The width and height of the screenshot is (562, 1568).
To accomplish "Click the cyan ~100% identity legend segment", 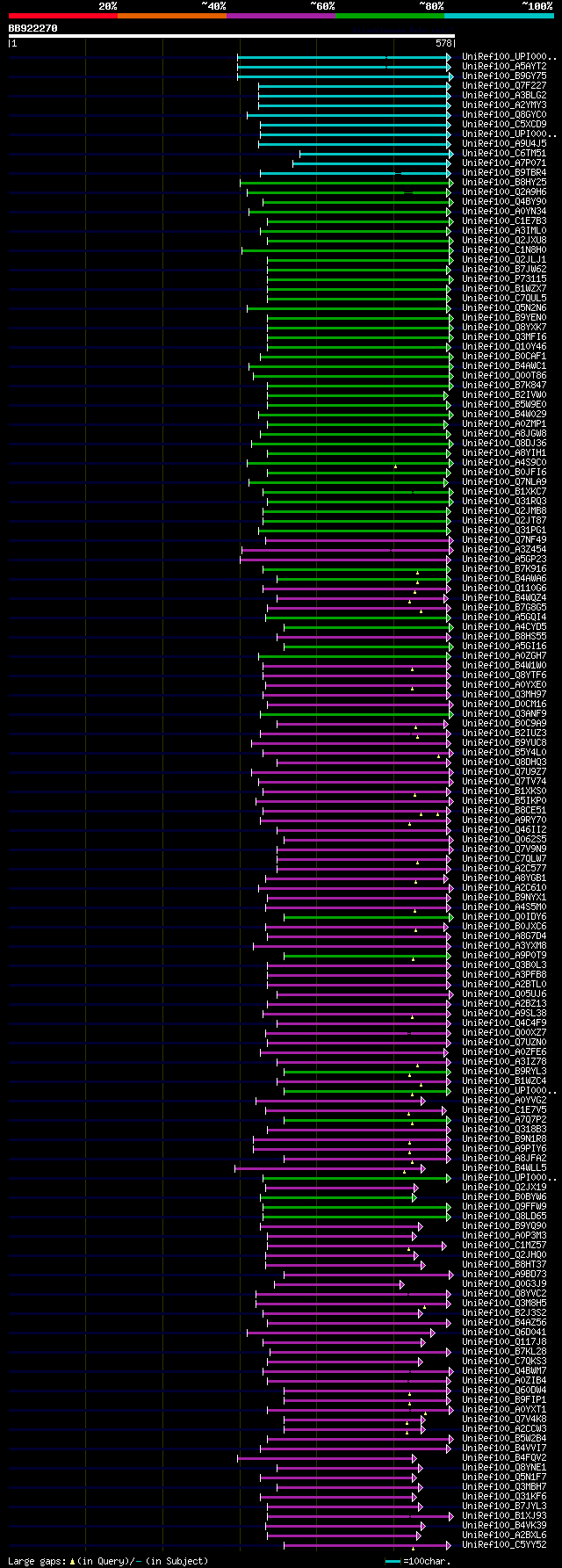I will [499, 16].
